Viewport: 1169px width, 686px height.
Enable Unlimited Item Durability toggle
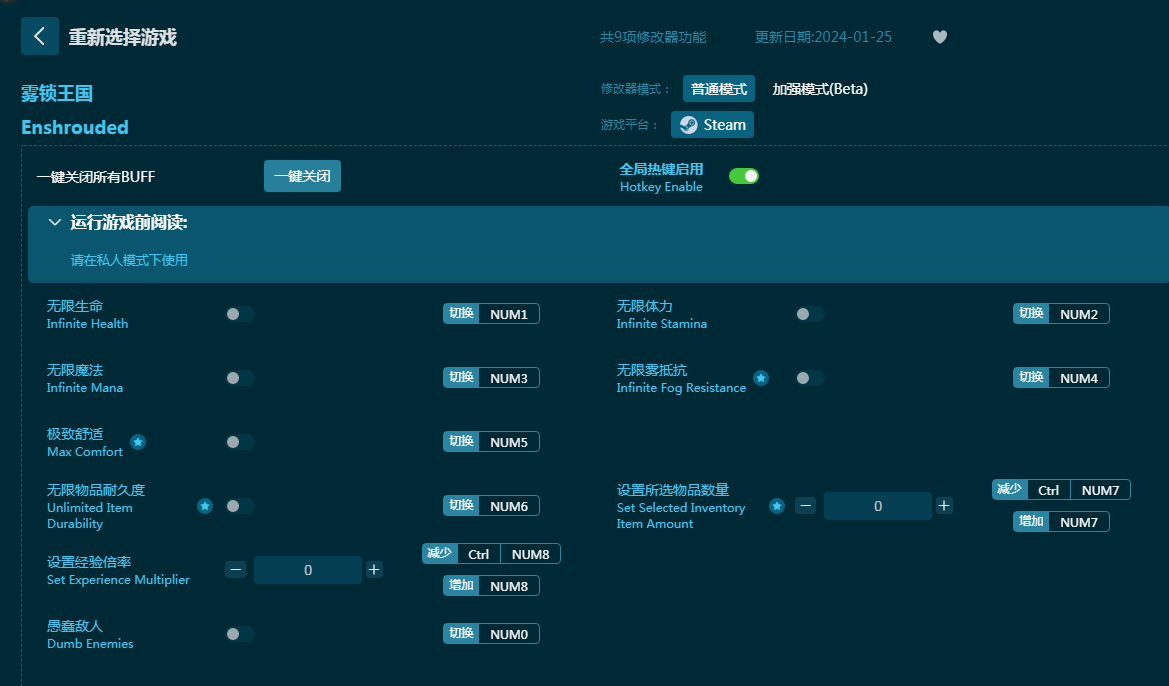click(239, 506)
